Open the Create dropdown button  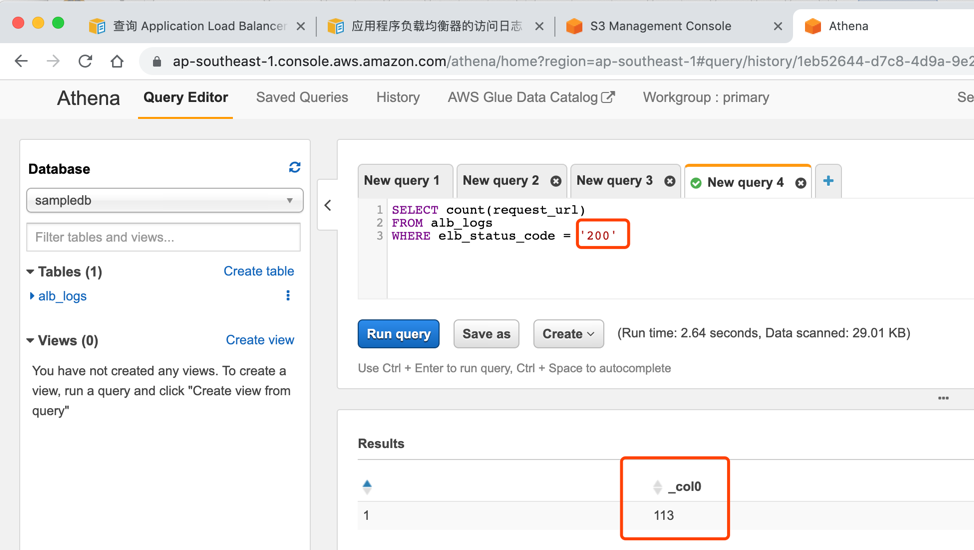pyautogui.click(x=568, y=334)
